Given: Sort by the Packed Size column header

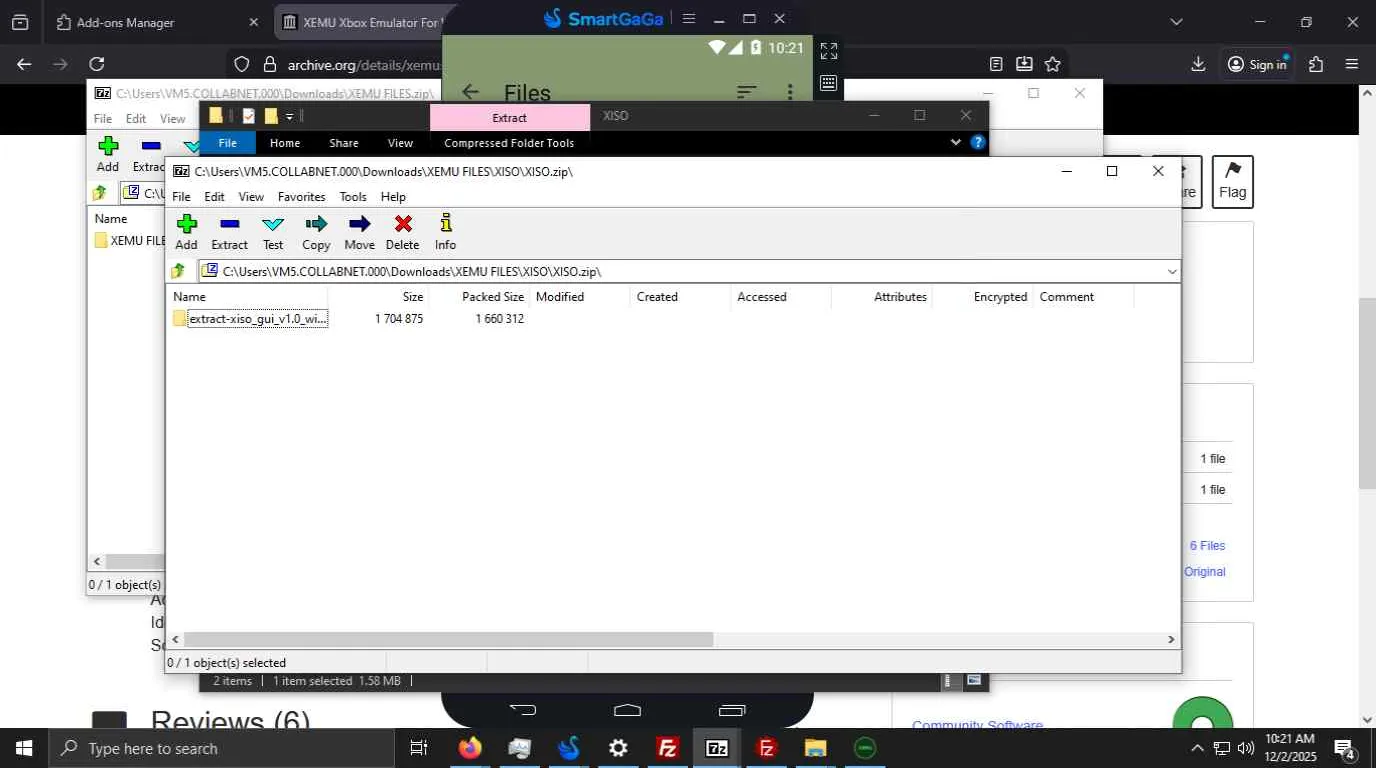Looking at the screenshot, I should point(479,297).
